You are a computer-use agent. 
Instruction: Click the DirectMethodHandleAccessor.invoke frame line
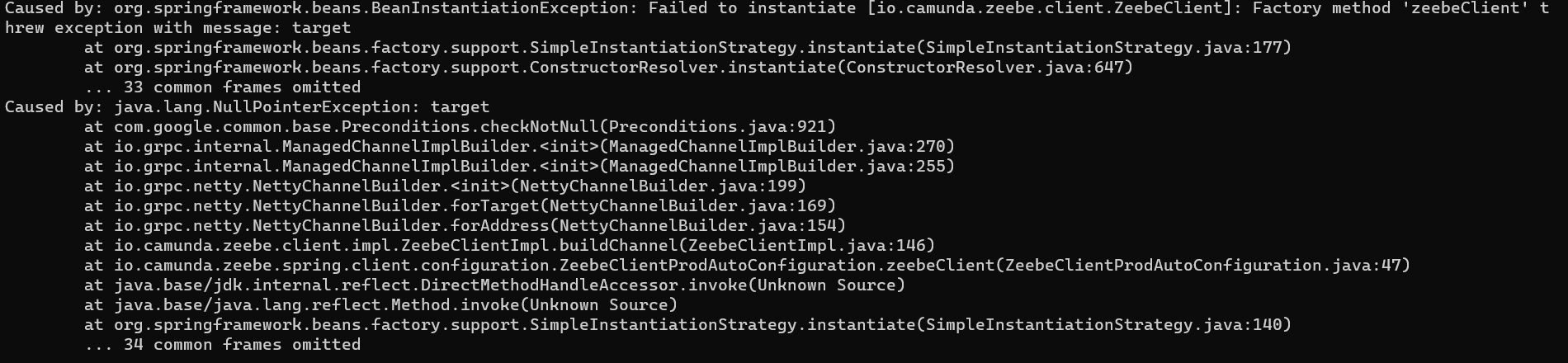click(495, 285)
